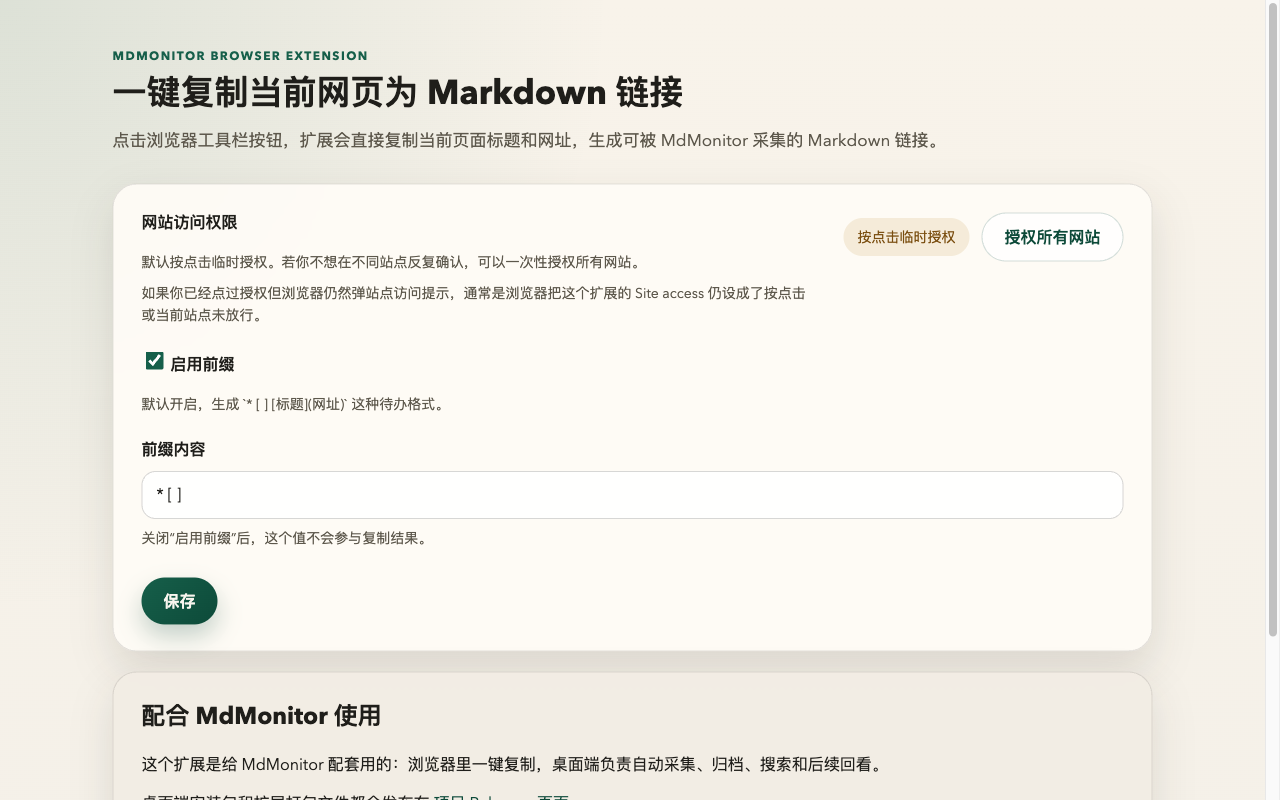Click the 授权所有网站 button

click(x=1052, y=237)
